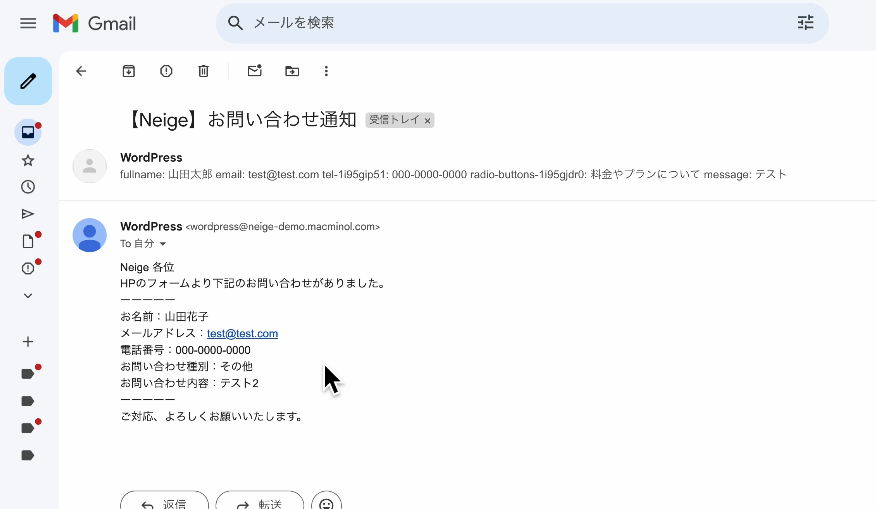Click the grey avatar of first message

(x=89, y=166)
